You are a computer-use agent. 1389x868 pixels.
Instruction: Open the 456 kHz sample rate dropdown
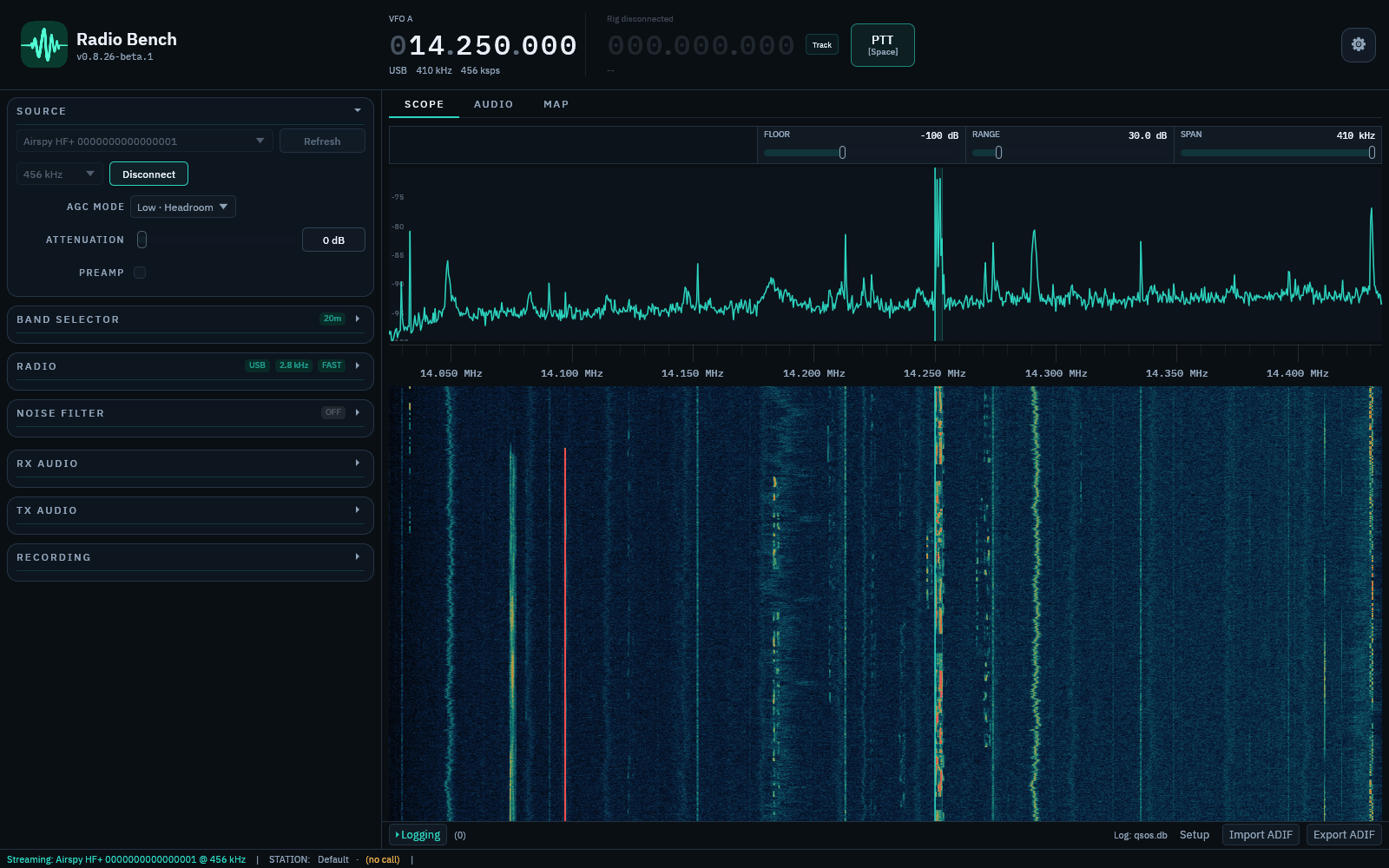click(59, 174)
